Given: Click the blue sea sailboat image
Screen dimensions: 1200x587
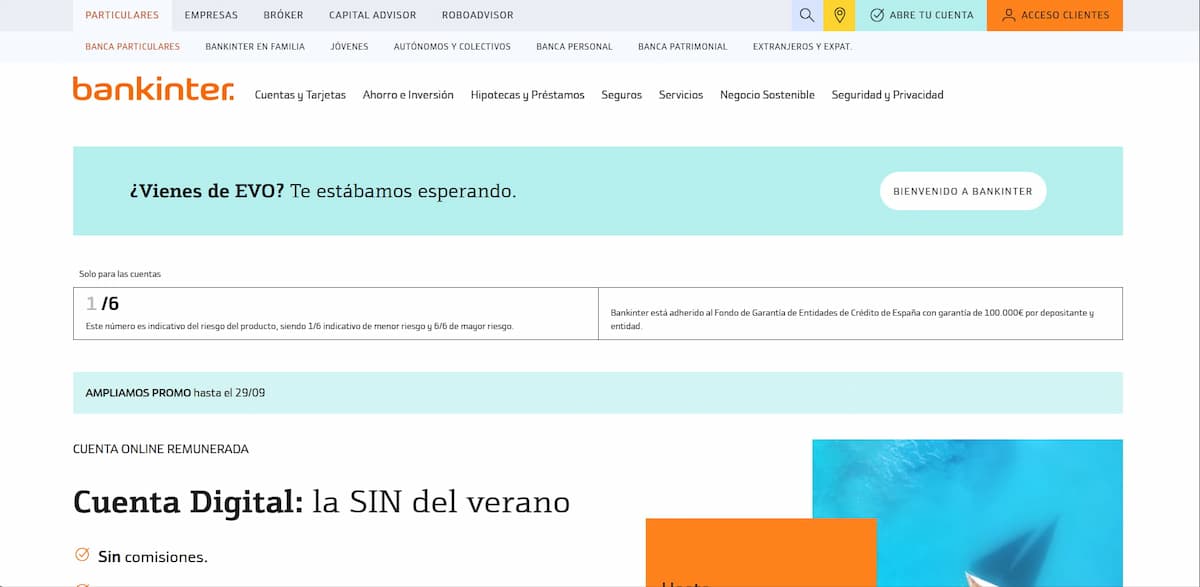Looking at the screenshot, I should (x=1000, y=500).
